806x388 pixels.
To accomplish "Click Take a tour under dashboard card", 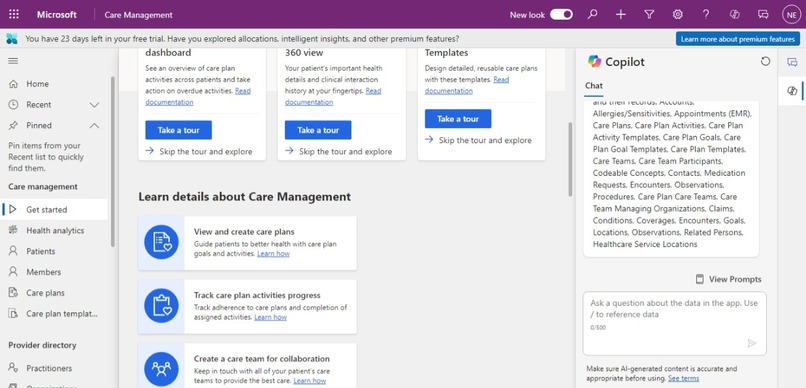I will tap(178, 130).
